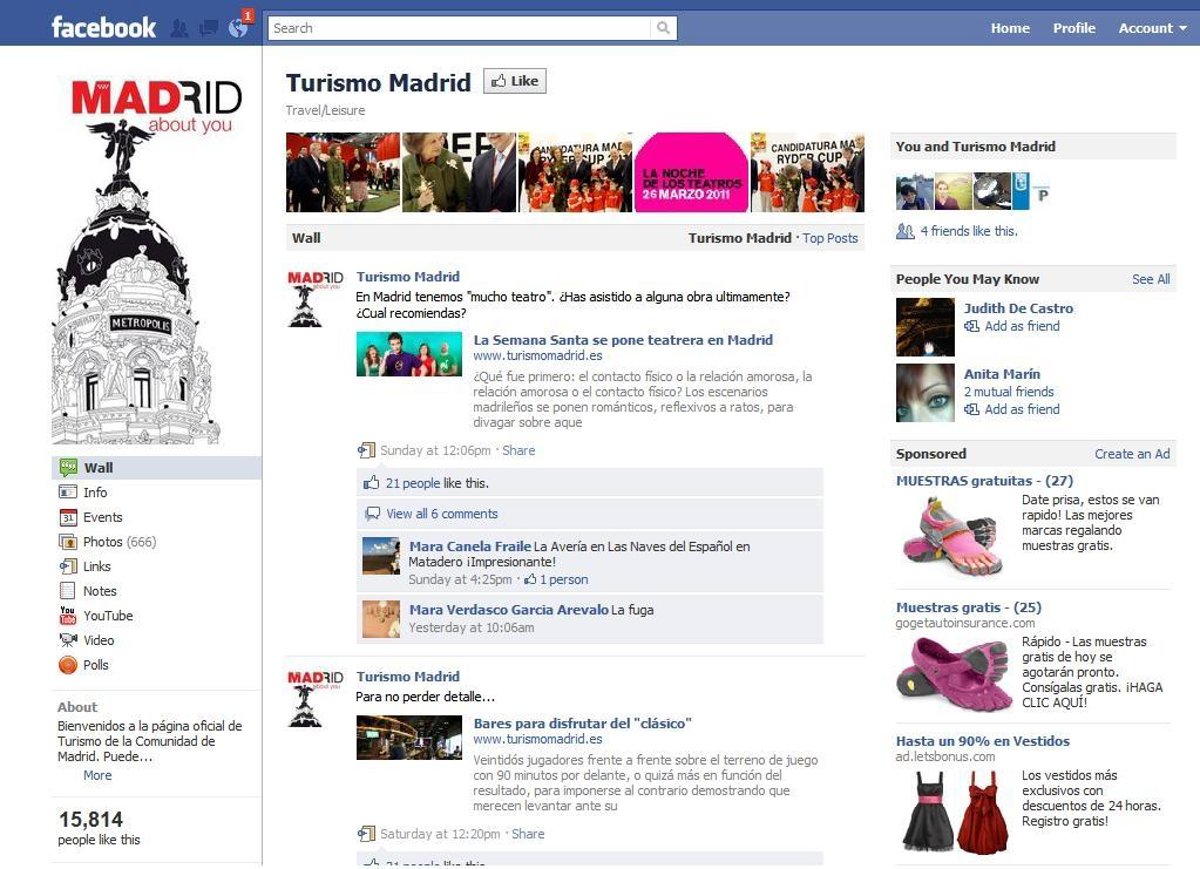This screenshot has height=869, width=1200.
Task: Click the Video camera icon in sidebar
Action: pos(68,640)
